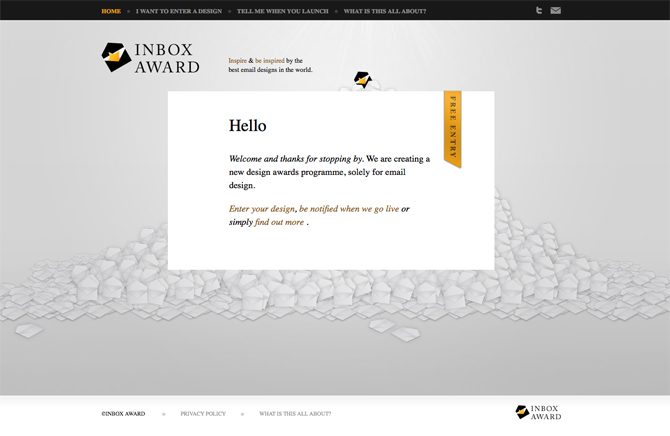Open the Privacy Policy footer link

(x=203, y=413)
